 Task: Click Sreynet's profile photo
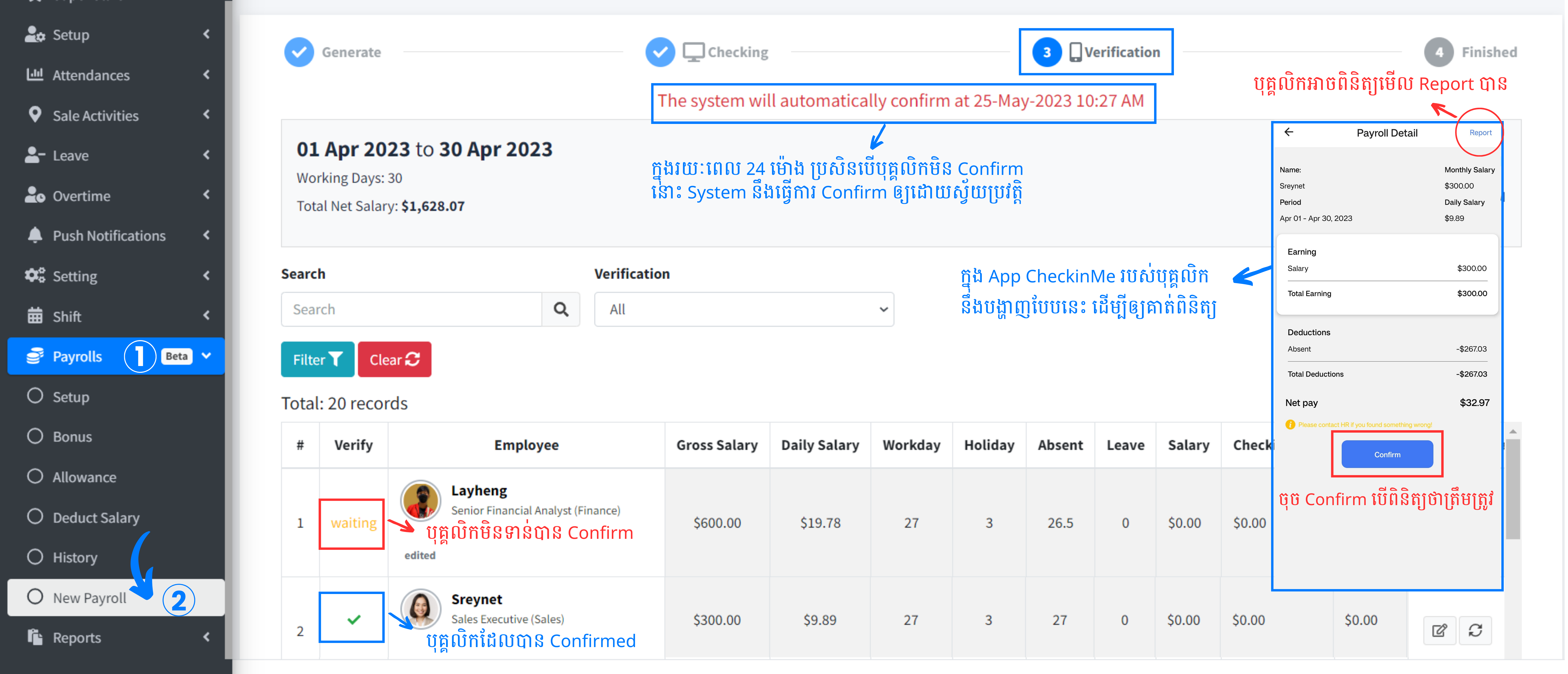click(x=420, y=609)
